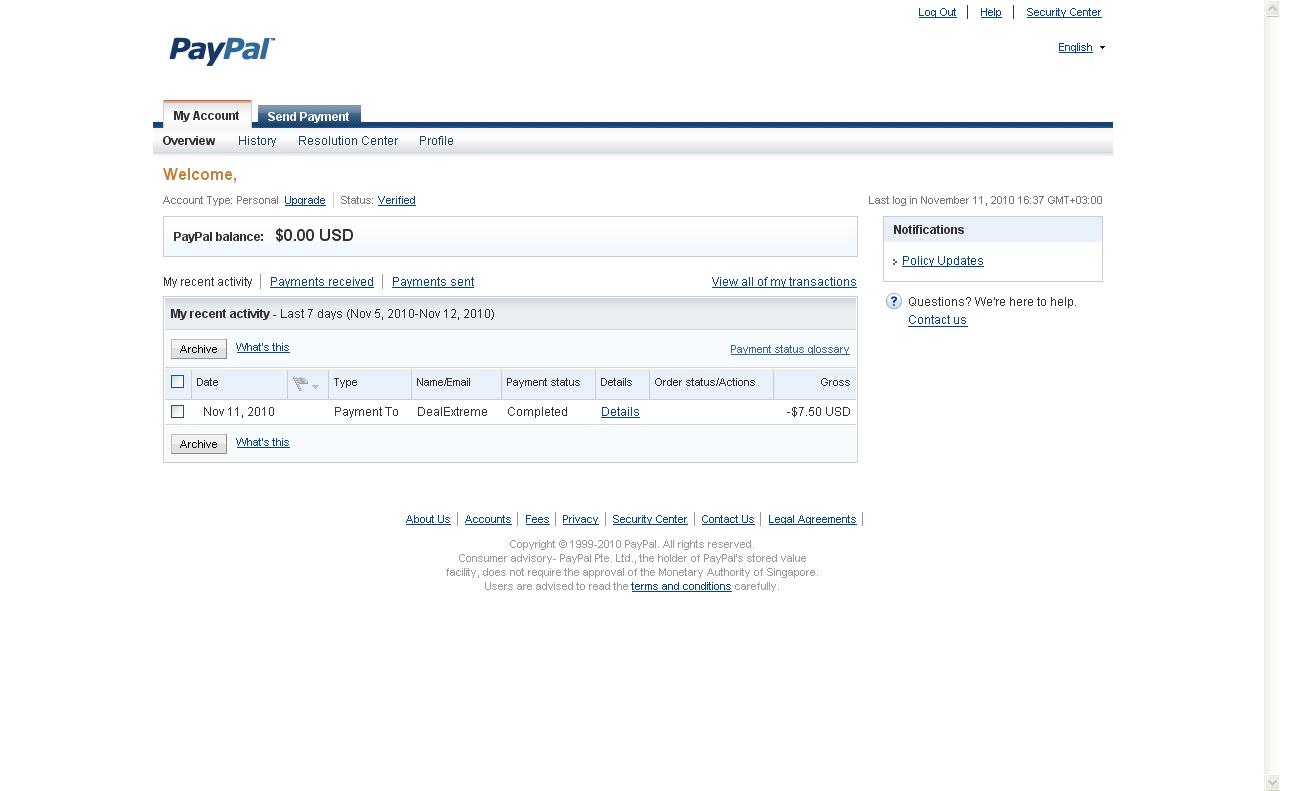1299x791 pixels.
Task: Click the Upgrade account link
Action: 304,200
